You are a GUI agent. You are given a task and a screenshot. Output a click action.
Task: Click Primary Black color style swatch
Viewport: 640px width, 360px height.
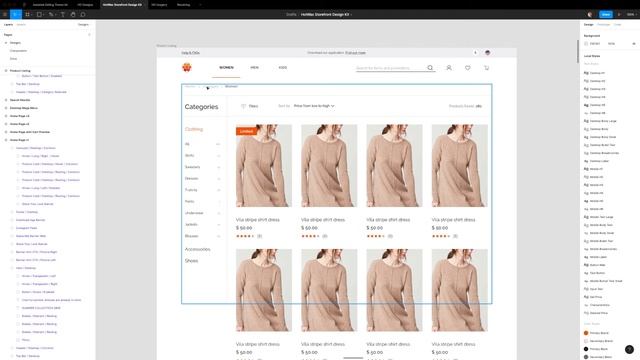(586, 349)
